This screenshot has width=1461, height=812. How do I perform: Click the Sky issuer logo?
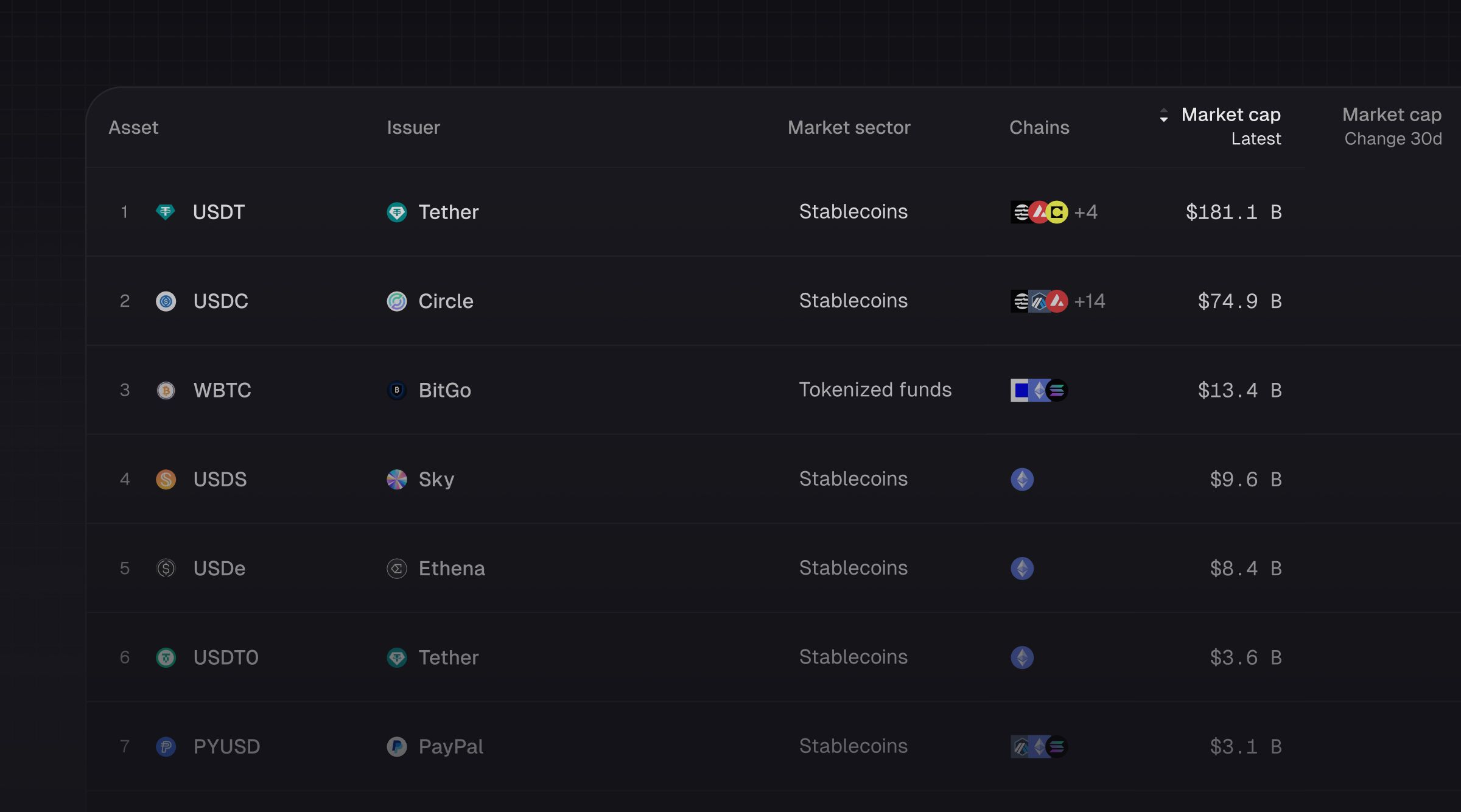(x=396, y=479)
